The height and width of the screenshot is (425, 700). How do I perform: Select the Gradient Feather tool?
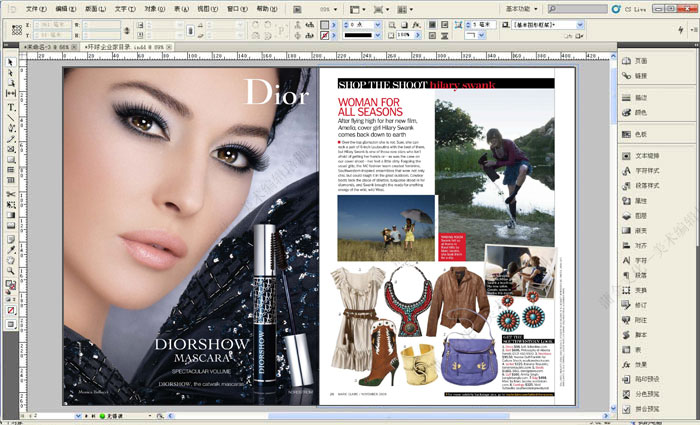coord(11,225)
